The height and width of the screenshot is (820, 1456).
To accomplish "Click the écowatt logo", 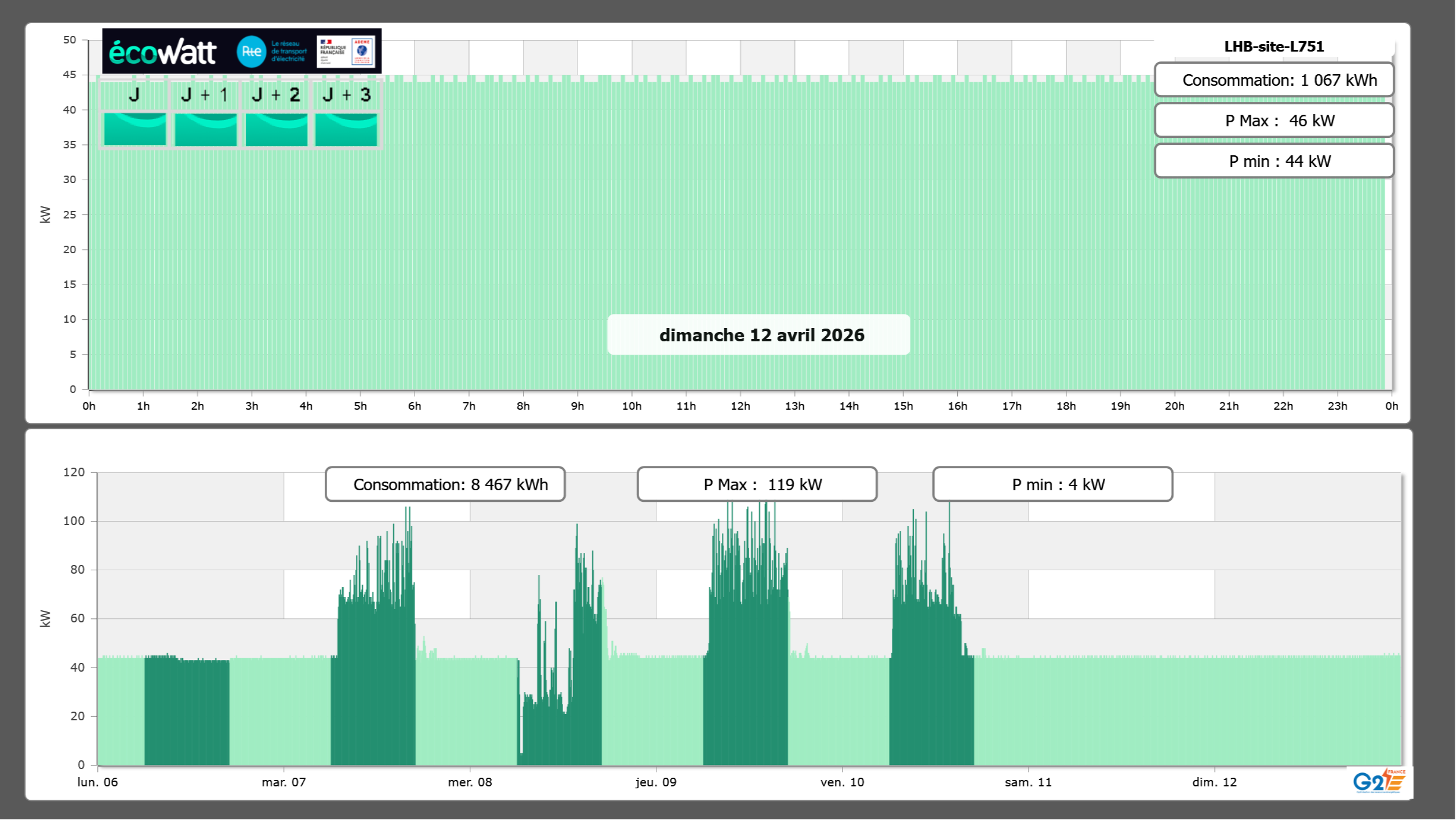I will click(162, 52).
